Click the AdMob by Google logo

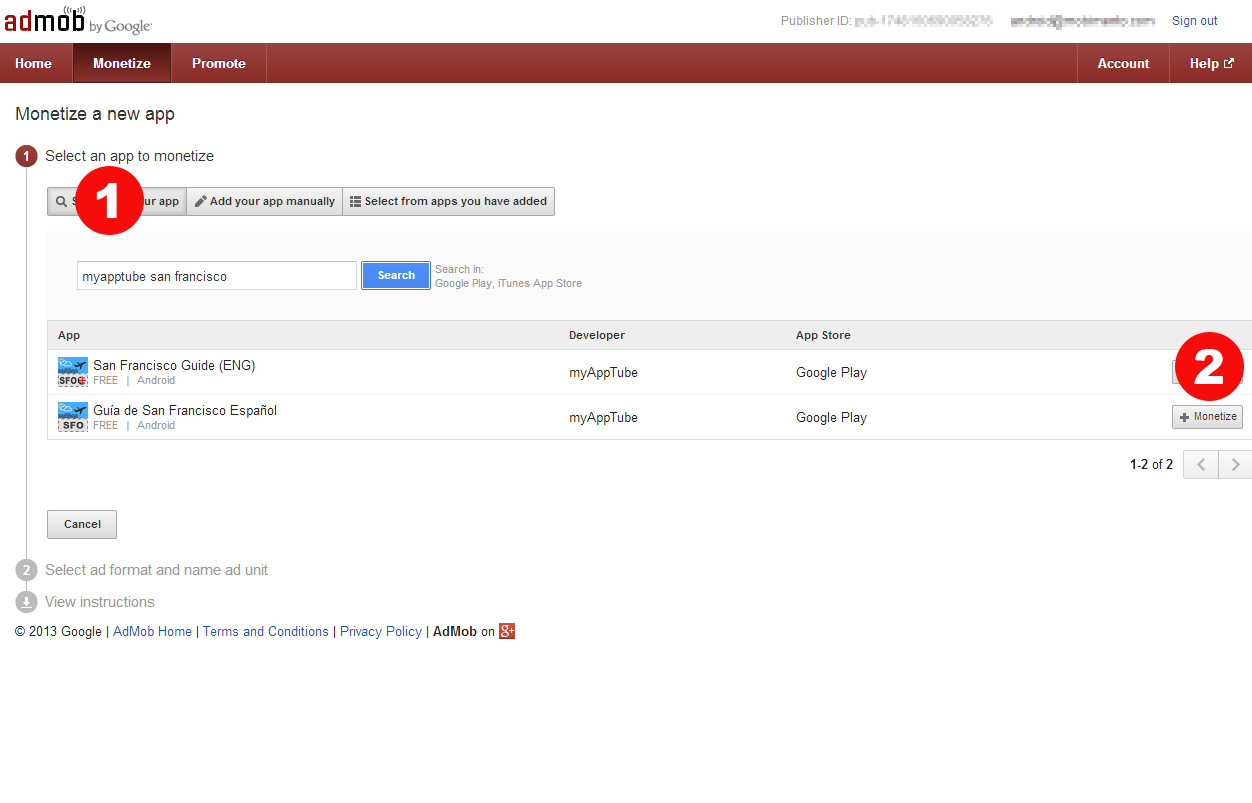tap(78, 20)
